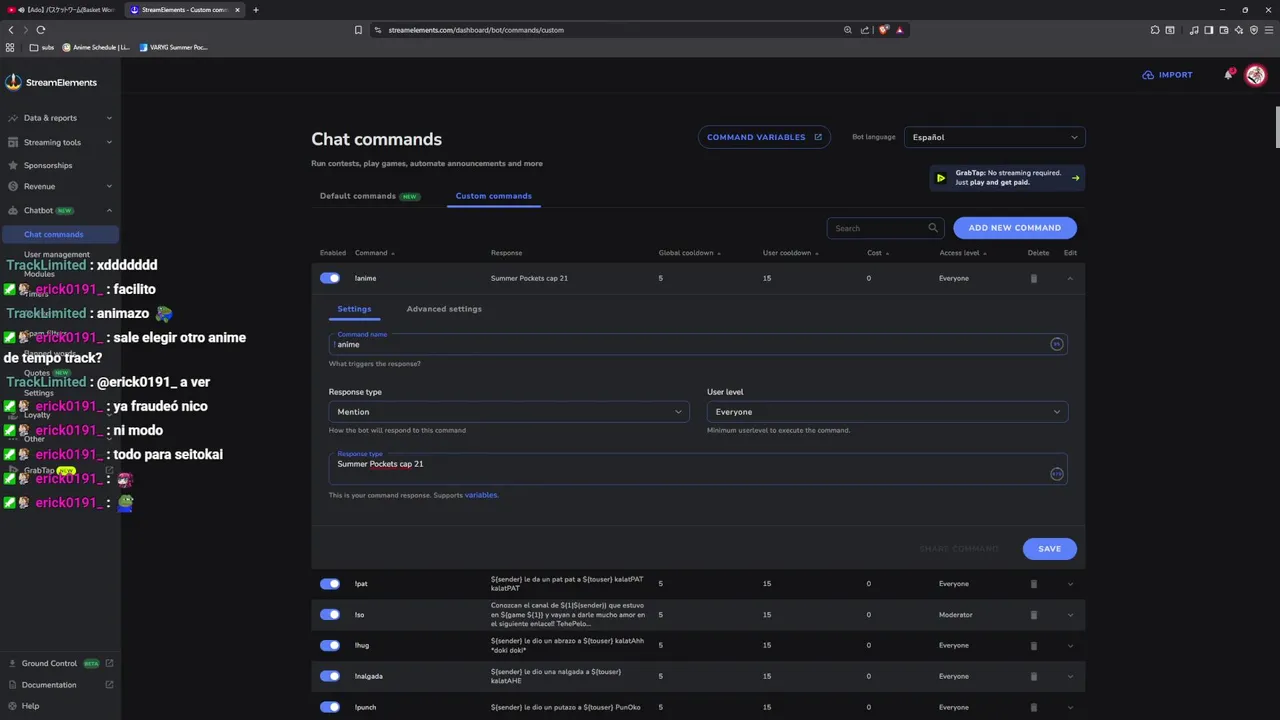Remove !nalgada using its trash icon
The image size is (1280, 720).
point(1034,676)
